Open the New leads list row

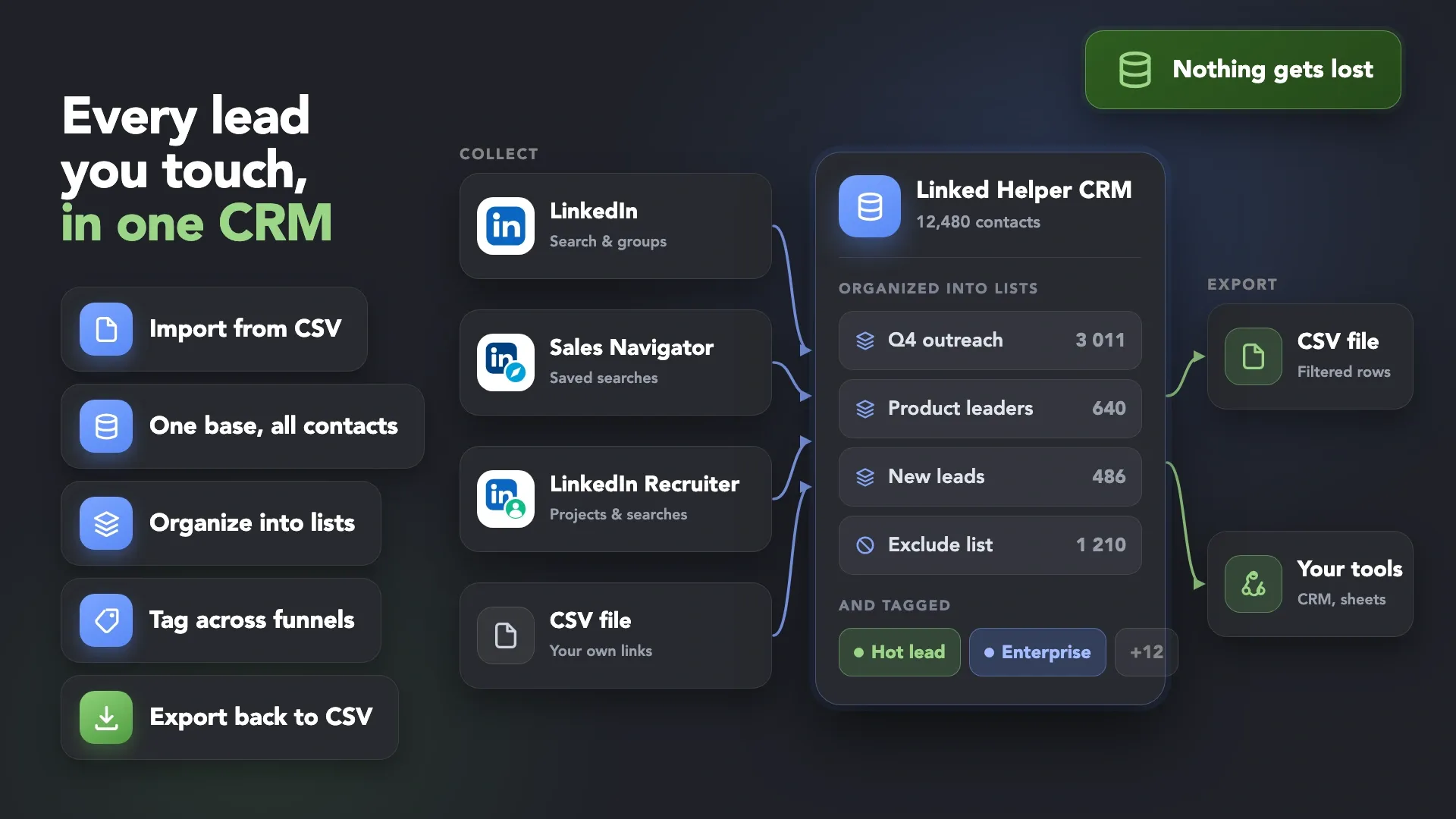click(x=990, y=477)
